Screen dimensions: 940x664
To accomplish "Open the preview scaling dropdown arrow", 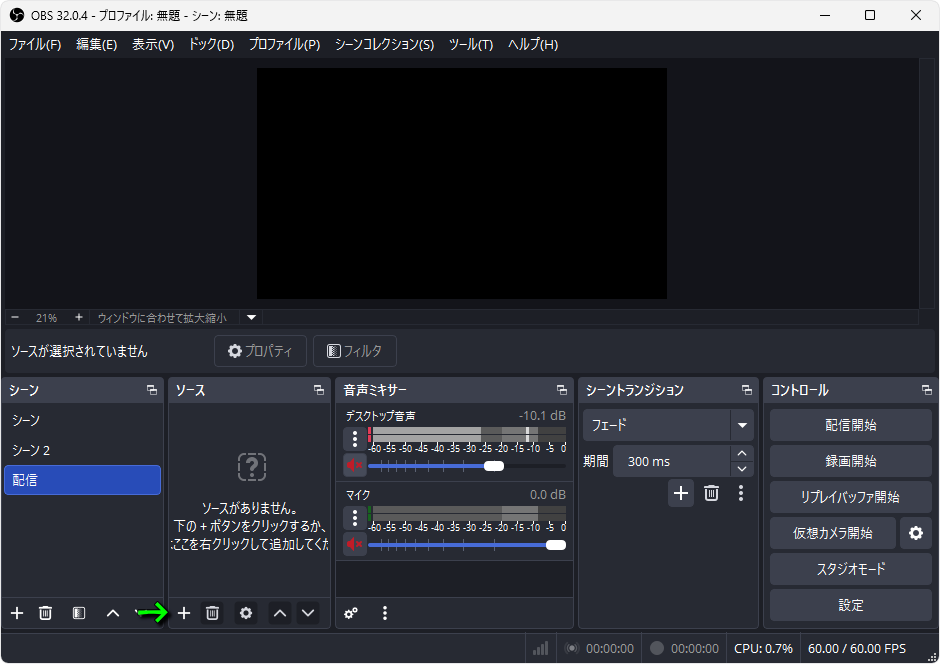I will 252,318.
